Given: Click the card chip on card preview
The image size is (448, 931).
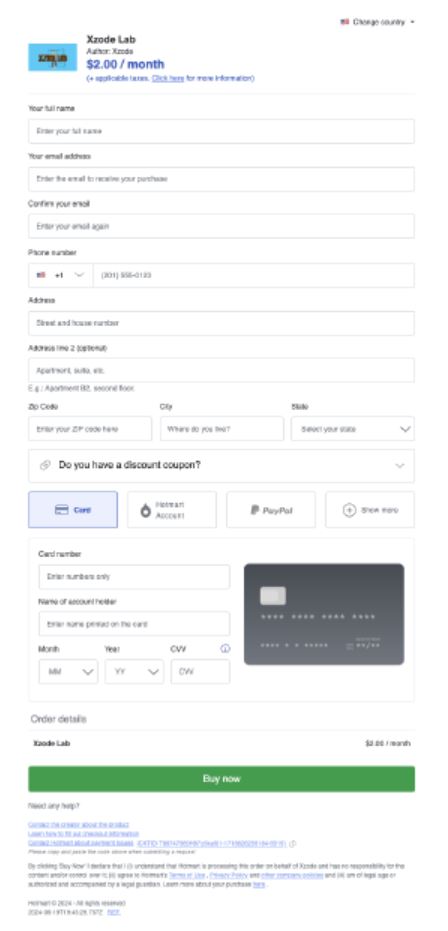Looking at the screenshot, I should coord(273,596).
